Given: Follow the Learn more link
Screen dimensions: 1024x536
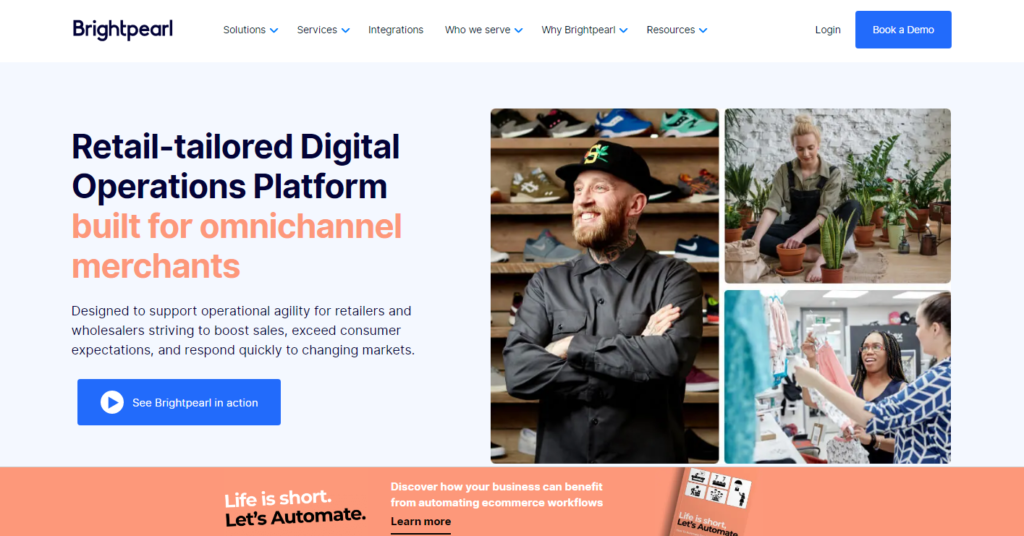Looking at the screenshot, I should (x=421, y=522).
